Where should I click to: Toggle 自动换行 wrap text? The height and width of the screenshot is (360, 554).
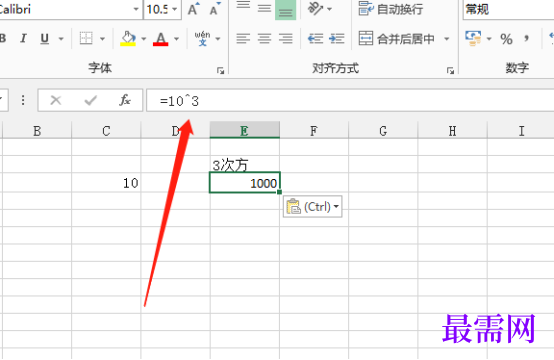pos(391,9)
